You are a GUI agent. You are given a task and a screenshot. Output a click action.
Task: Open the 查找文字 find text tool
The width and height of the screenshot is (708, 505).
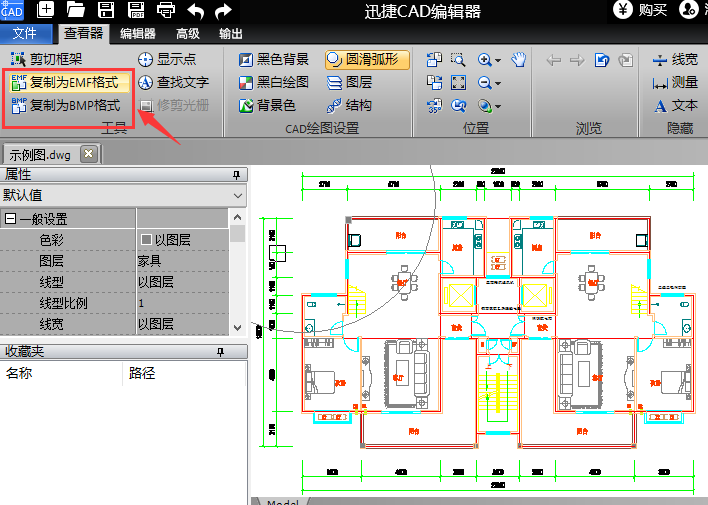pos(173,82)
